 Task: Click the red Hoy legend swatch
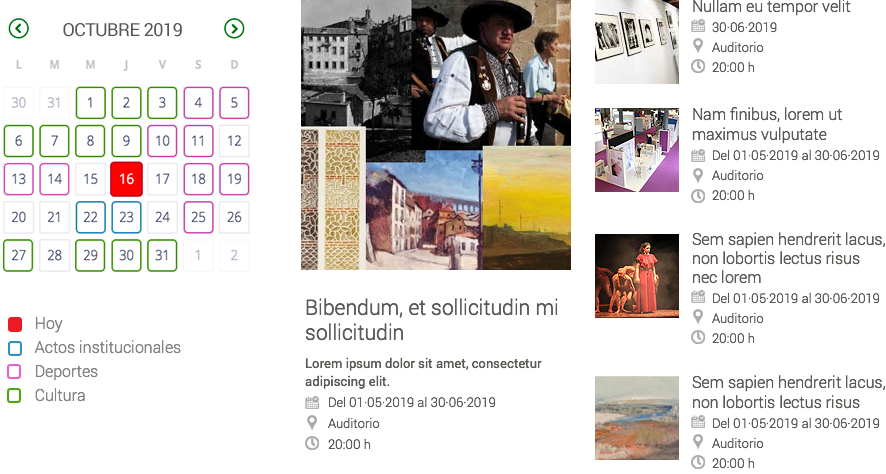pos(15,324)
